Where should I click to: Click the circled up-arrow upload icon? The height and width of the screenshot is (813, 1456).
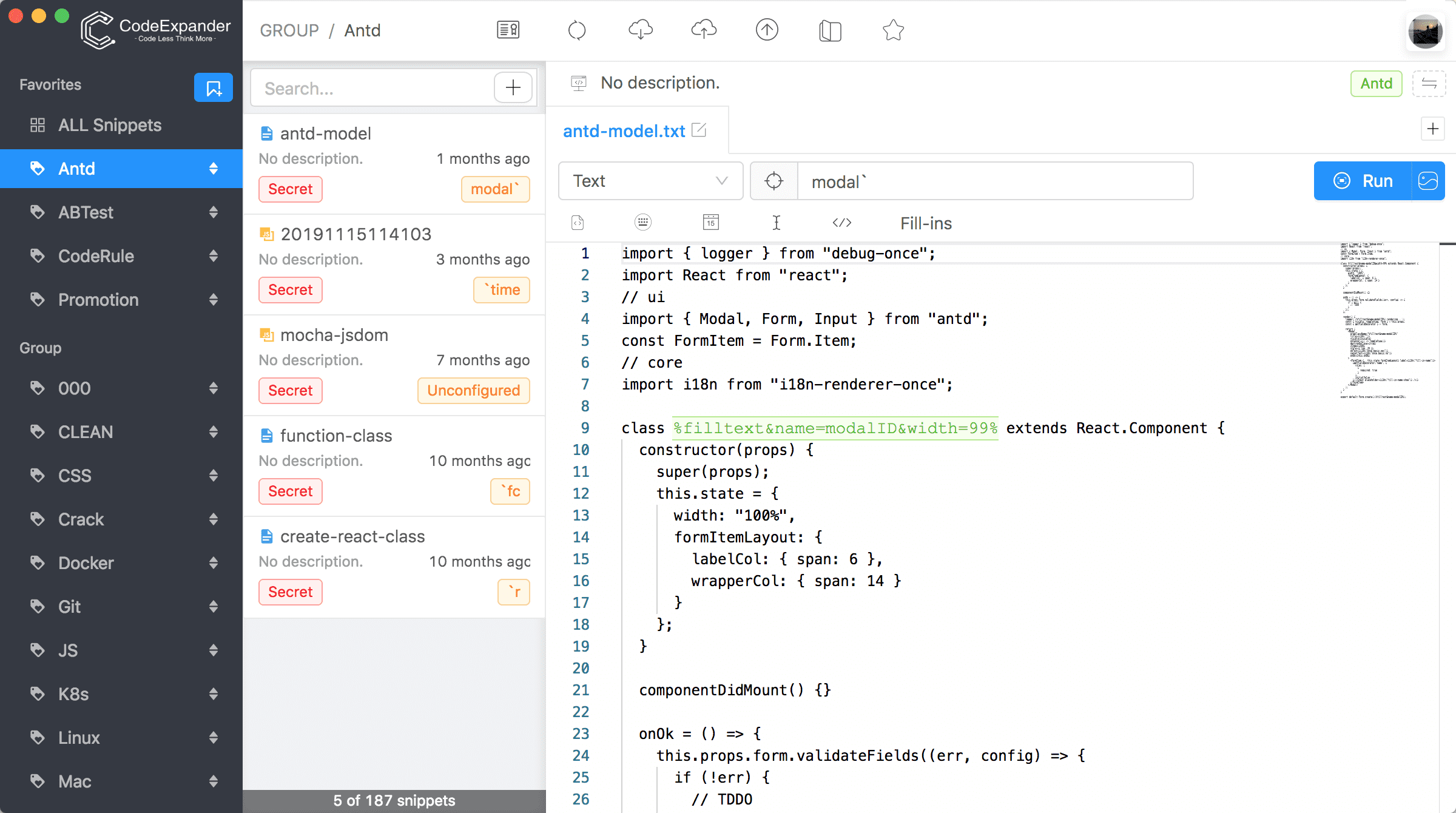(767, 30)
